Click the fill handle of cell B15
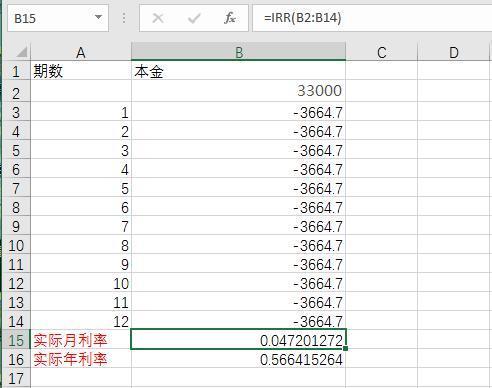Screen dimensions: 492x388 [x=345, y=349]
